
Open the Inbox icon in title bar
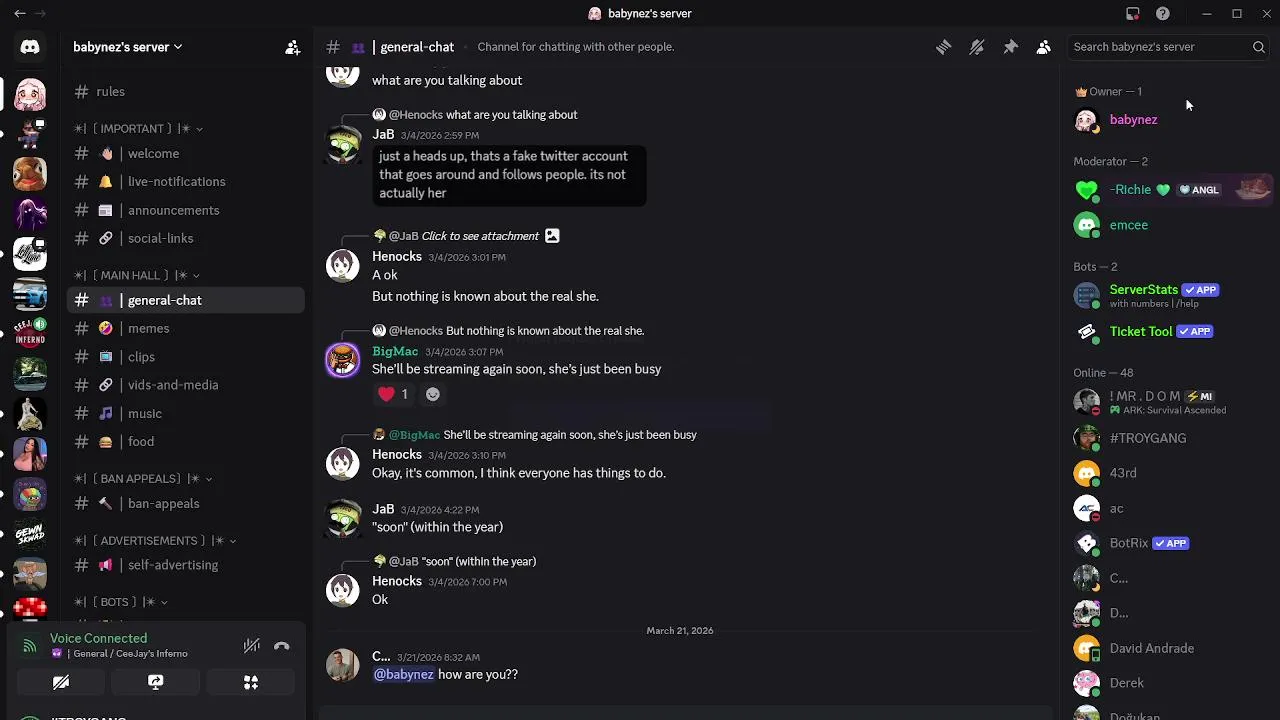1132,14
